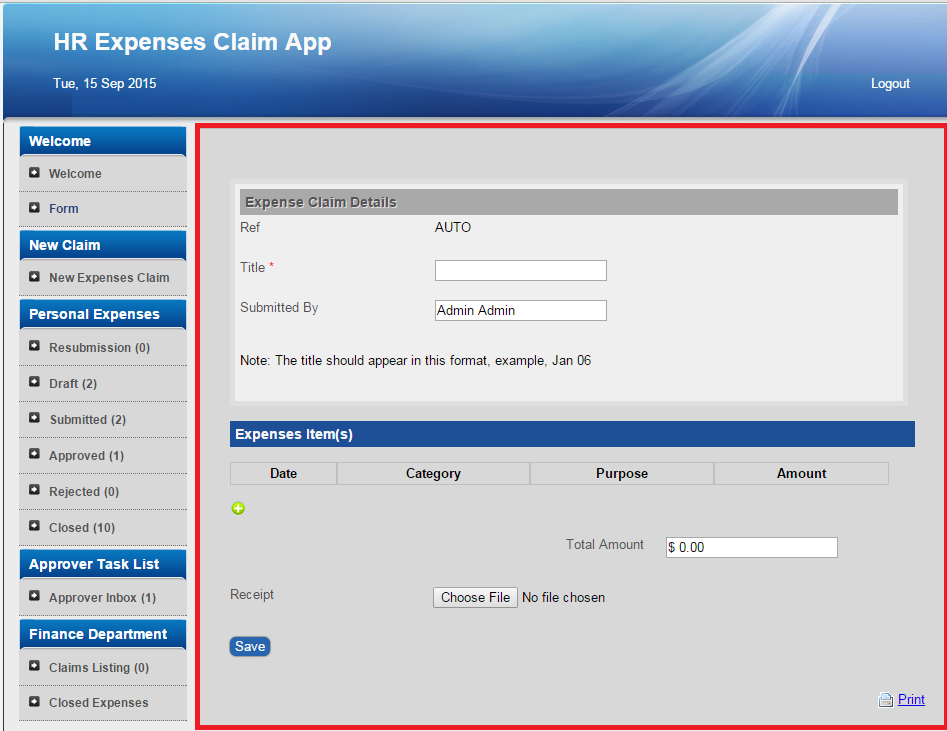The width and height of the screenshot is (947, 731).
Task: Open the Submitted (2) claims list
Action: coord(88,420)
